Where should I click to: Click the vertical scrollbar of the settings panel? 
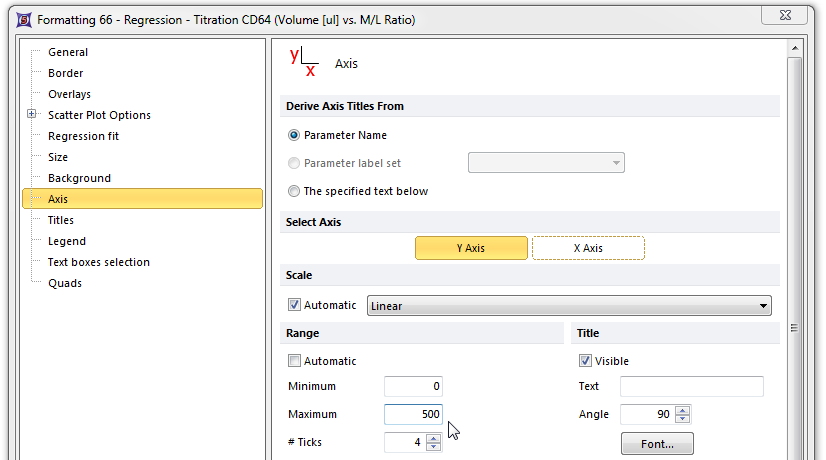pos(795,200)
